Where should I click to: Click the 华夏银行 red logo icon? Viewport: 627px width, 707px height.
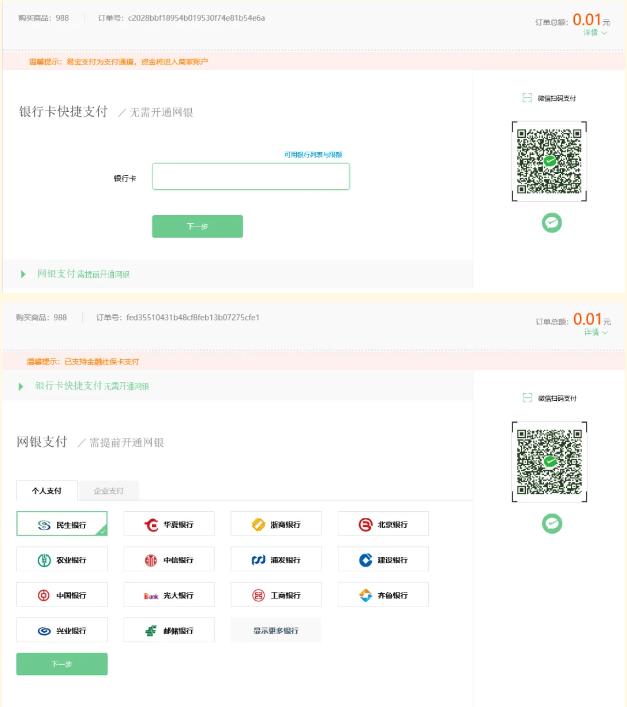(x=152, y=524)
